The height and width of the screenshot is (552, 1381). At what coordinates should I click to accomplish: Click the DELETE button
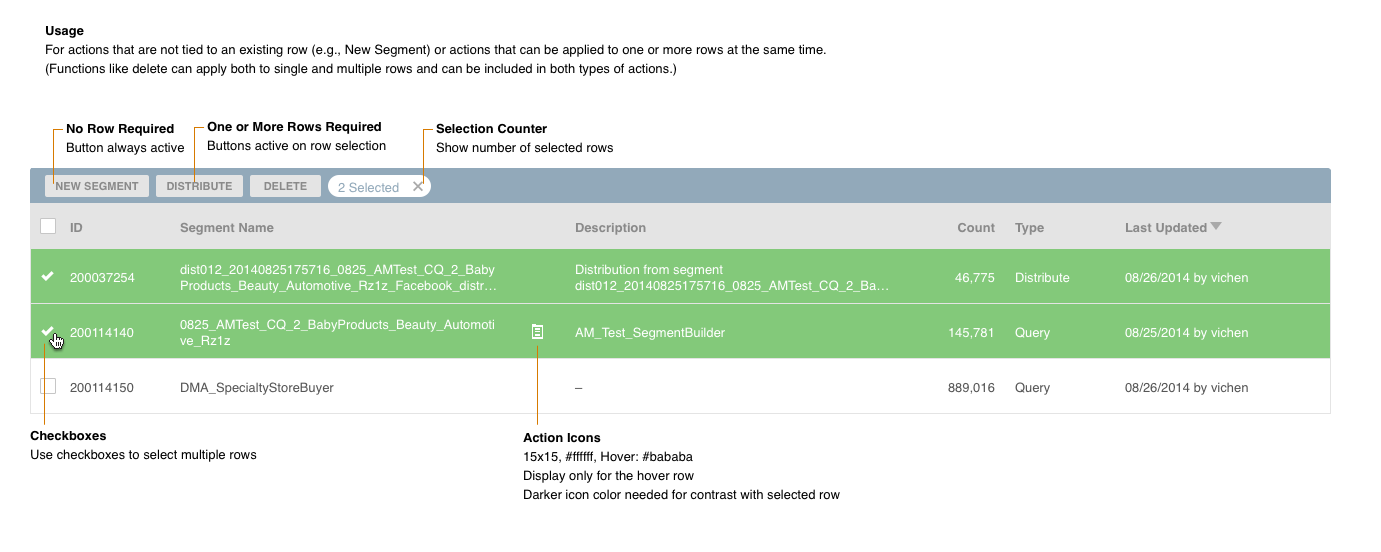pos(285,186)
